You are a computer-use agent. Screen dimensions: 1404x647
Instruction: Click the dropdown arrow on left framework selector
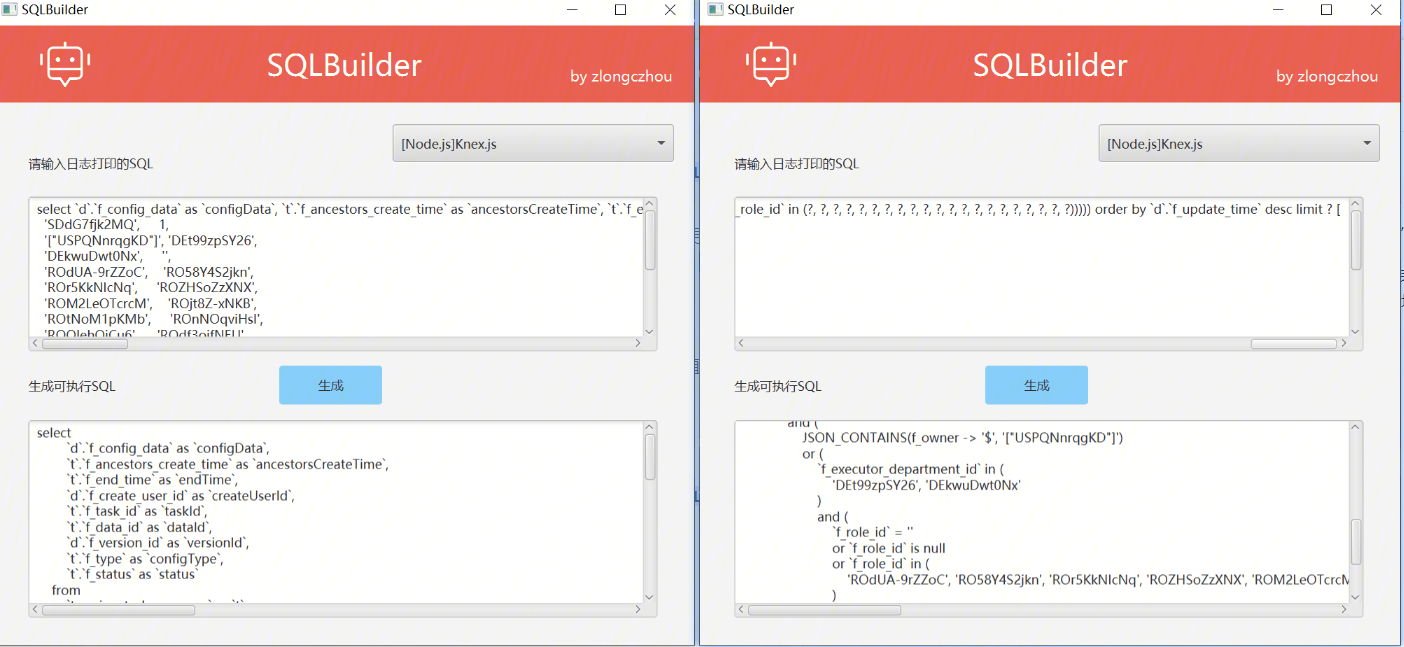(x=661, y=142)
